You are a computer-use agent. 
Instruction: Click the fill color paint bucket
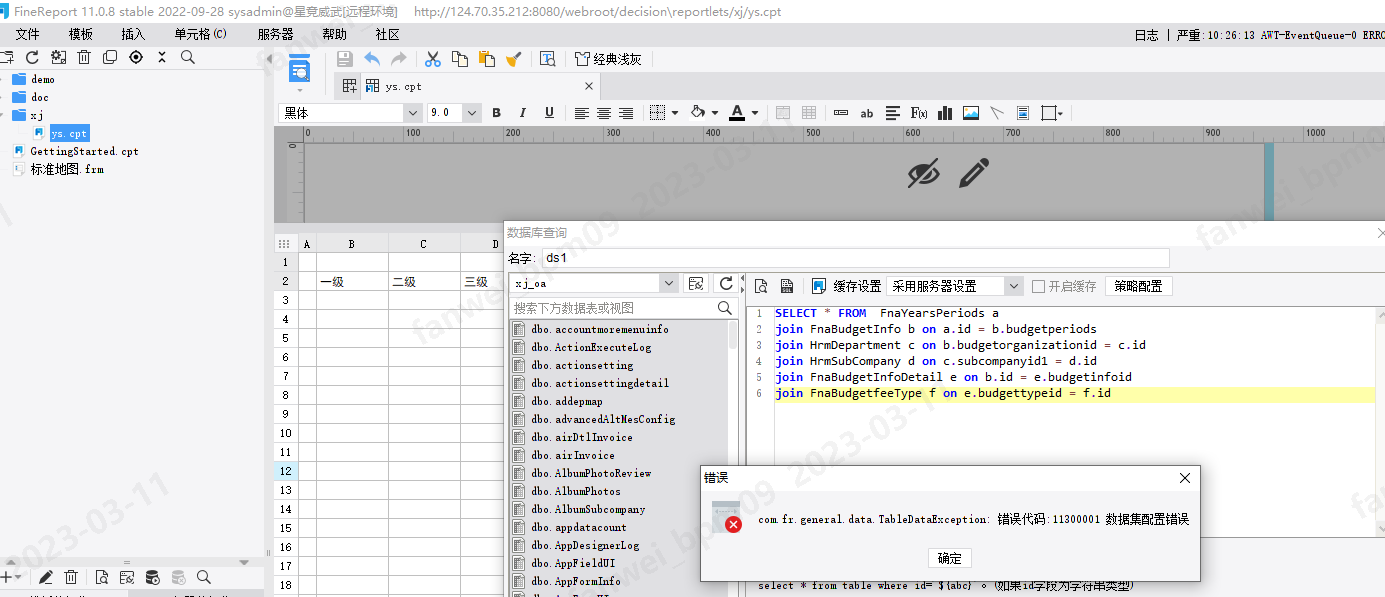point(699,113)
